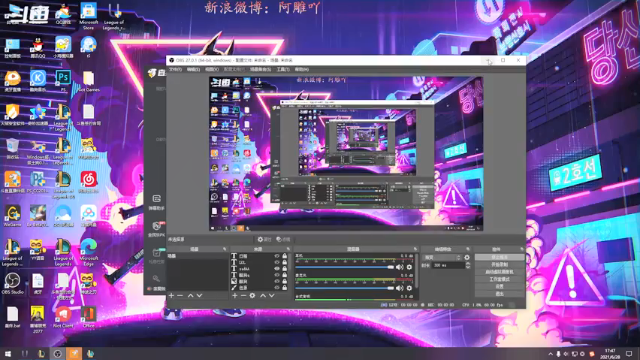Open source properties gear below the sources list
The image size is (640, 360).
(252, 296)
